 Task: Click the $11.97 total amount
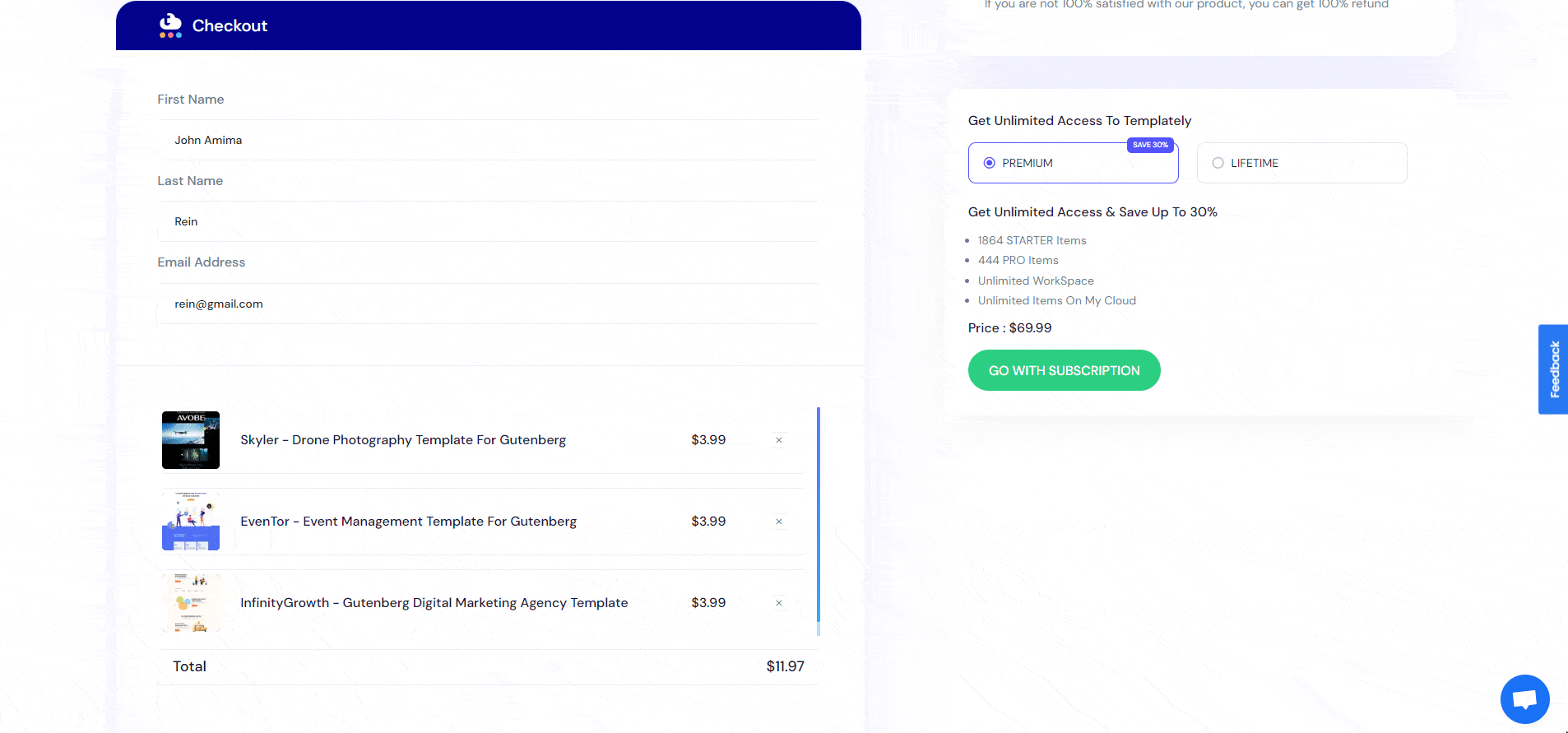click(785, 666)
